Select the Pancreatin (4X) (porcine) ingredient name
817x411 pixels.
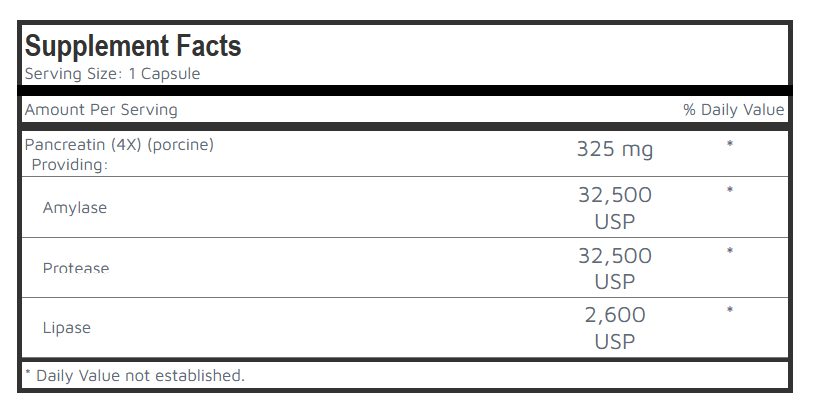tap(119, 144)
